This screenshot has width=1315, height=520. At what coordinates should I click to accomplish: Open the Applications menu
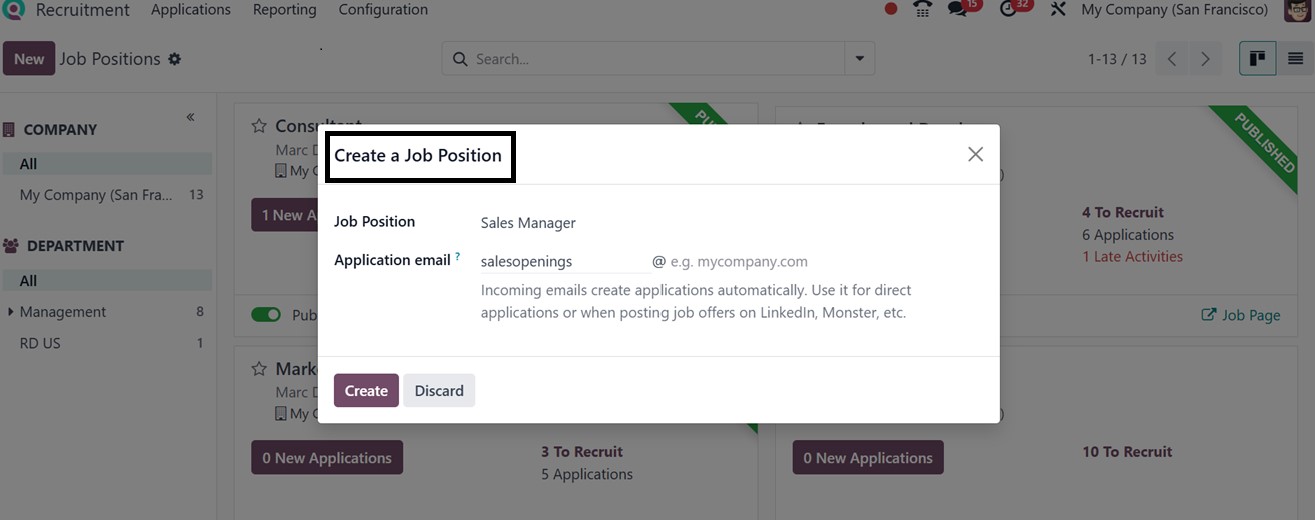191,10
